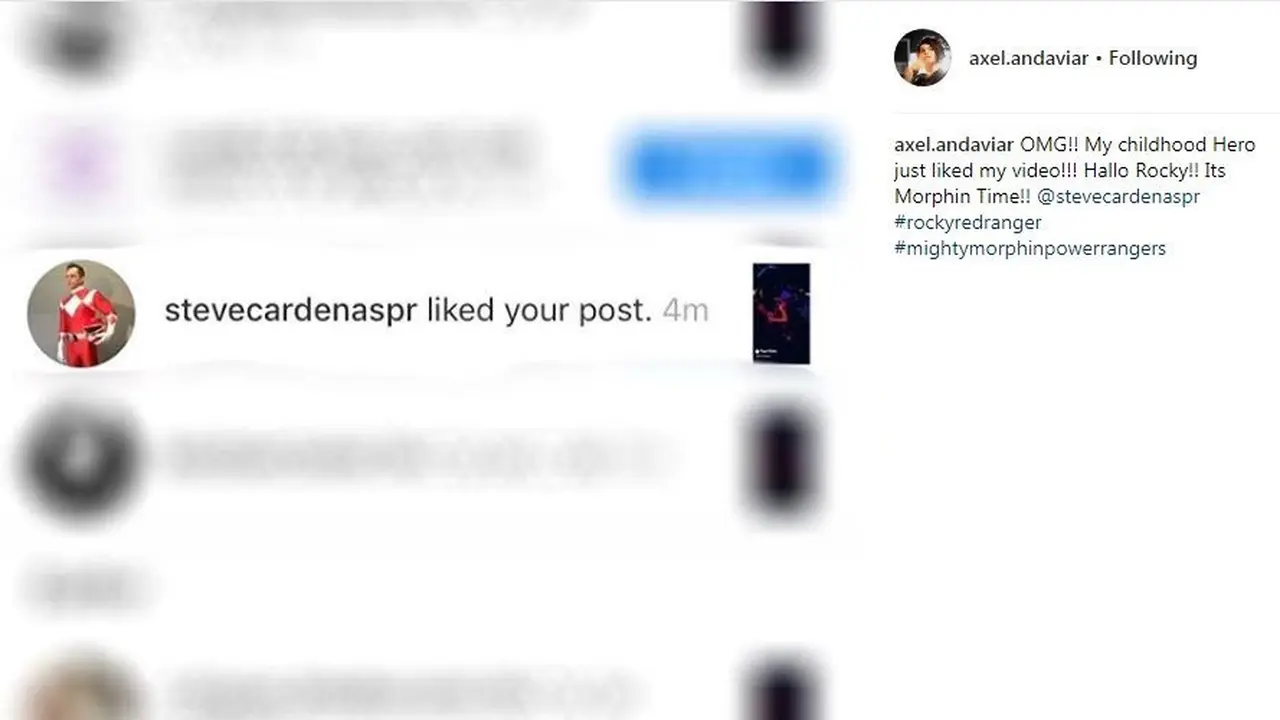This screenshot has width=1280, height=720.
Task: Open axel.andaviar's profile picture in post header
Action: coord(922,58)
